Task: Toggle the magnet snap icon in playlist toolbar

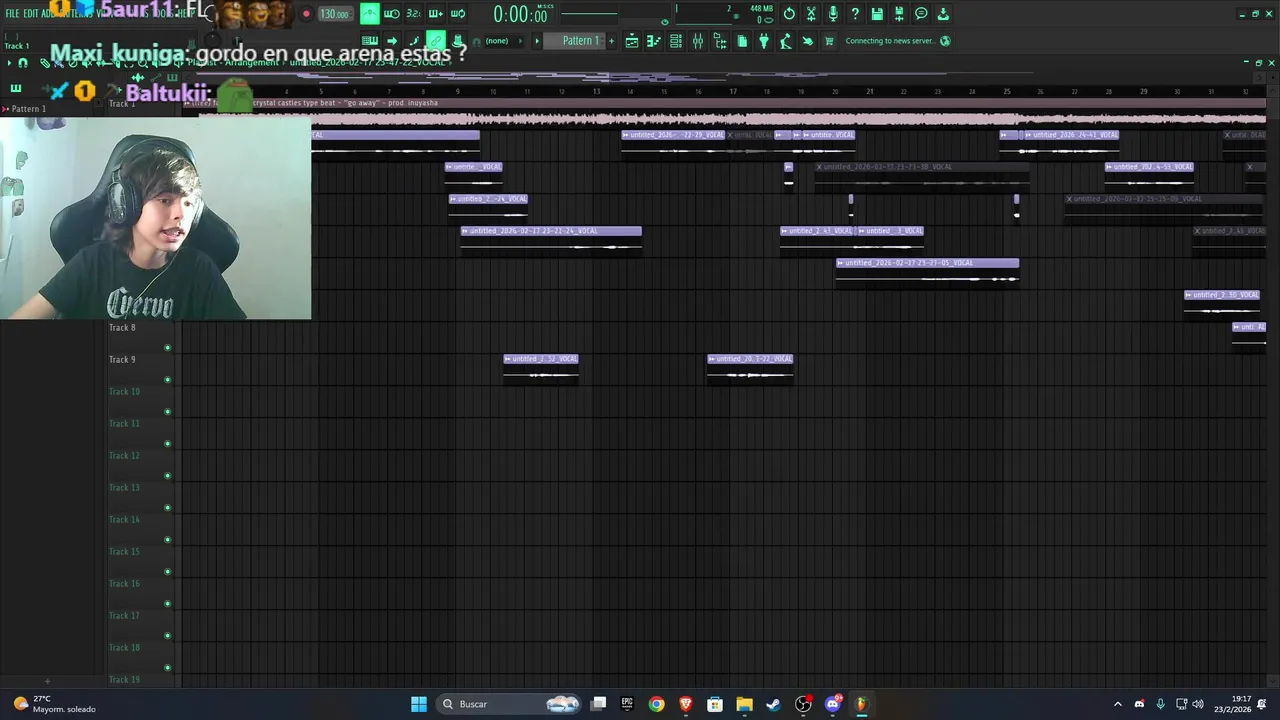Action: pyautogui.click(x=23, y=63)
